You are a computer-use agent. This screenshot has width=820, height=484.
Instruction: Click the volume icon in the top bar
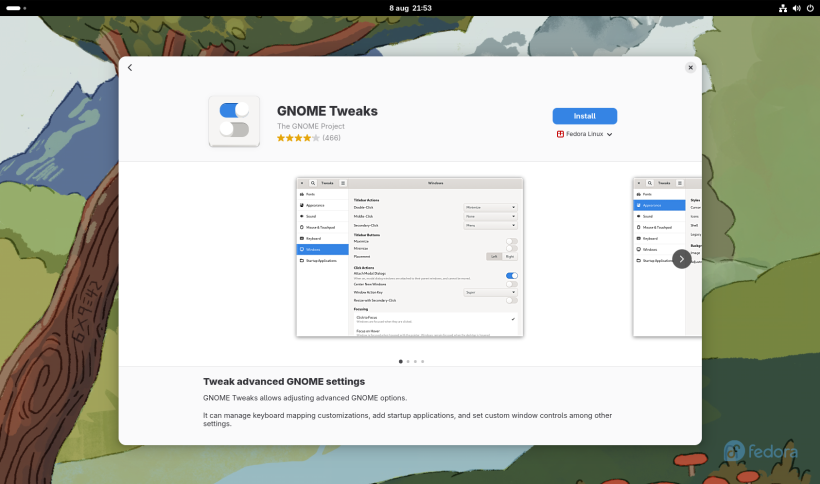[x=796, y=8]
